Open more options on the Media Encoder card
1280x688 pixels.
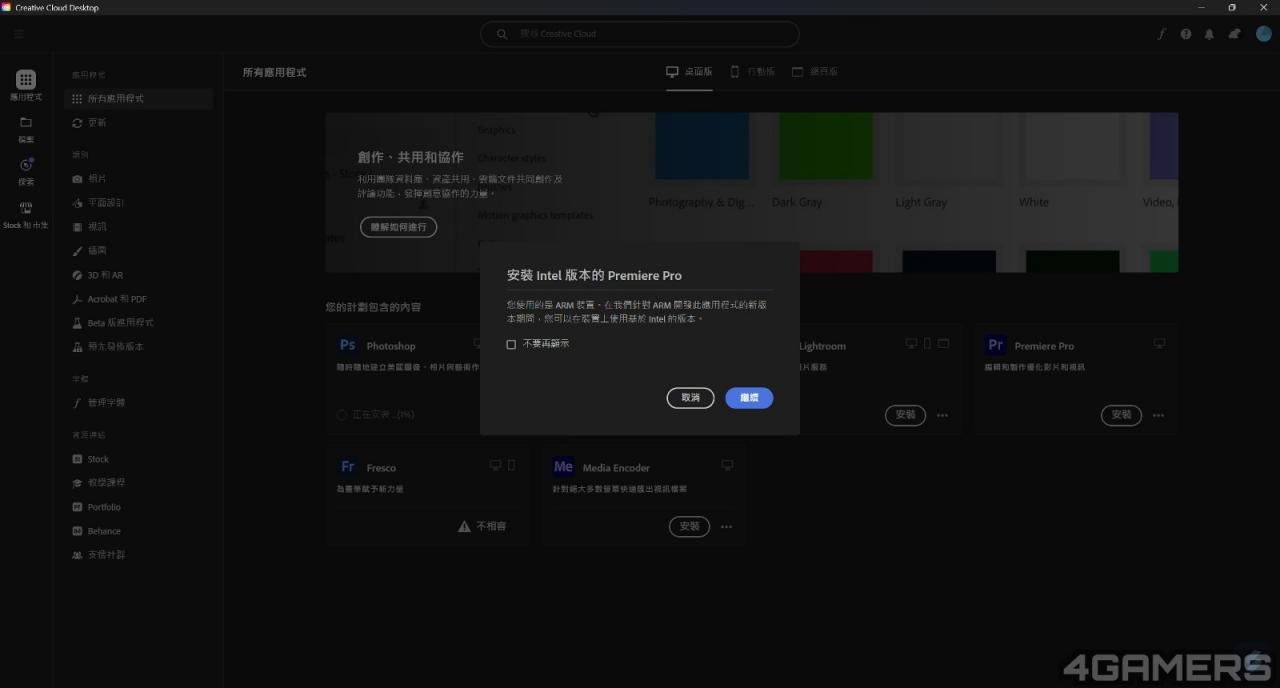726,528
